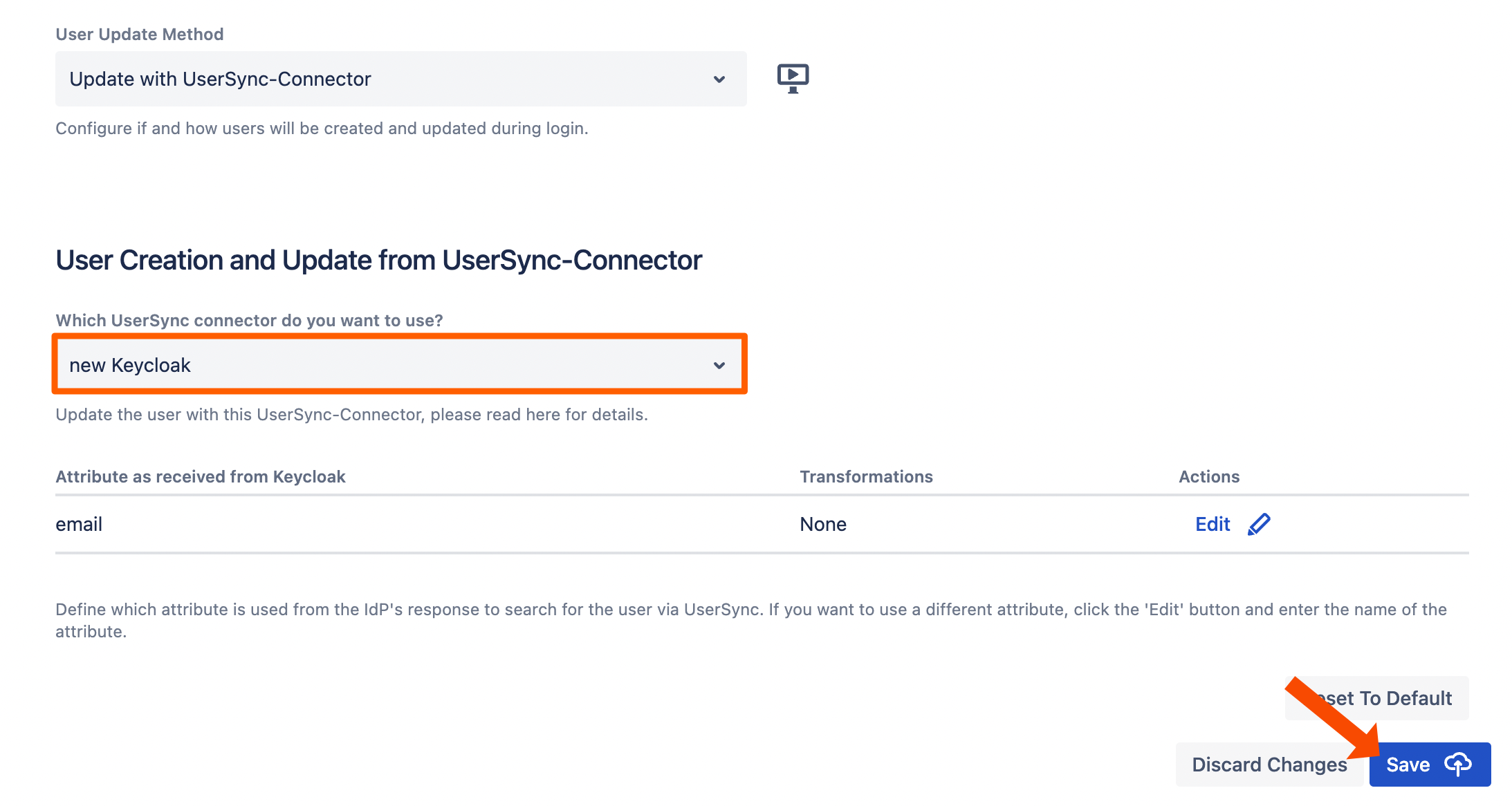Click the pencil icon beside Edit

[x=1259, y=524]
